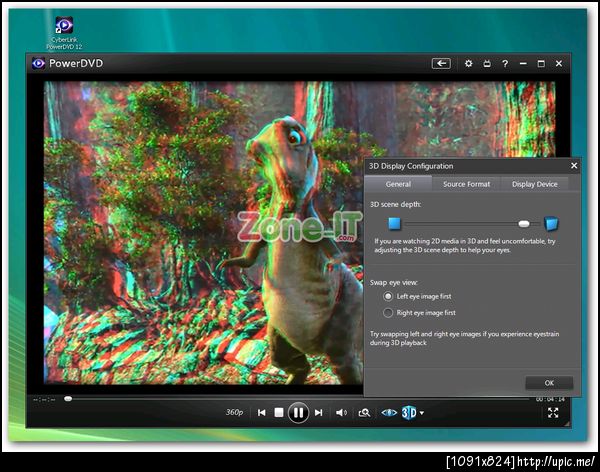Open PowerDVD help question mark
Image resolution: width=600 pixels, height=472 pixels.
[505, 64]
